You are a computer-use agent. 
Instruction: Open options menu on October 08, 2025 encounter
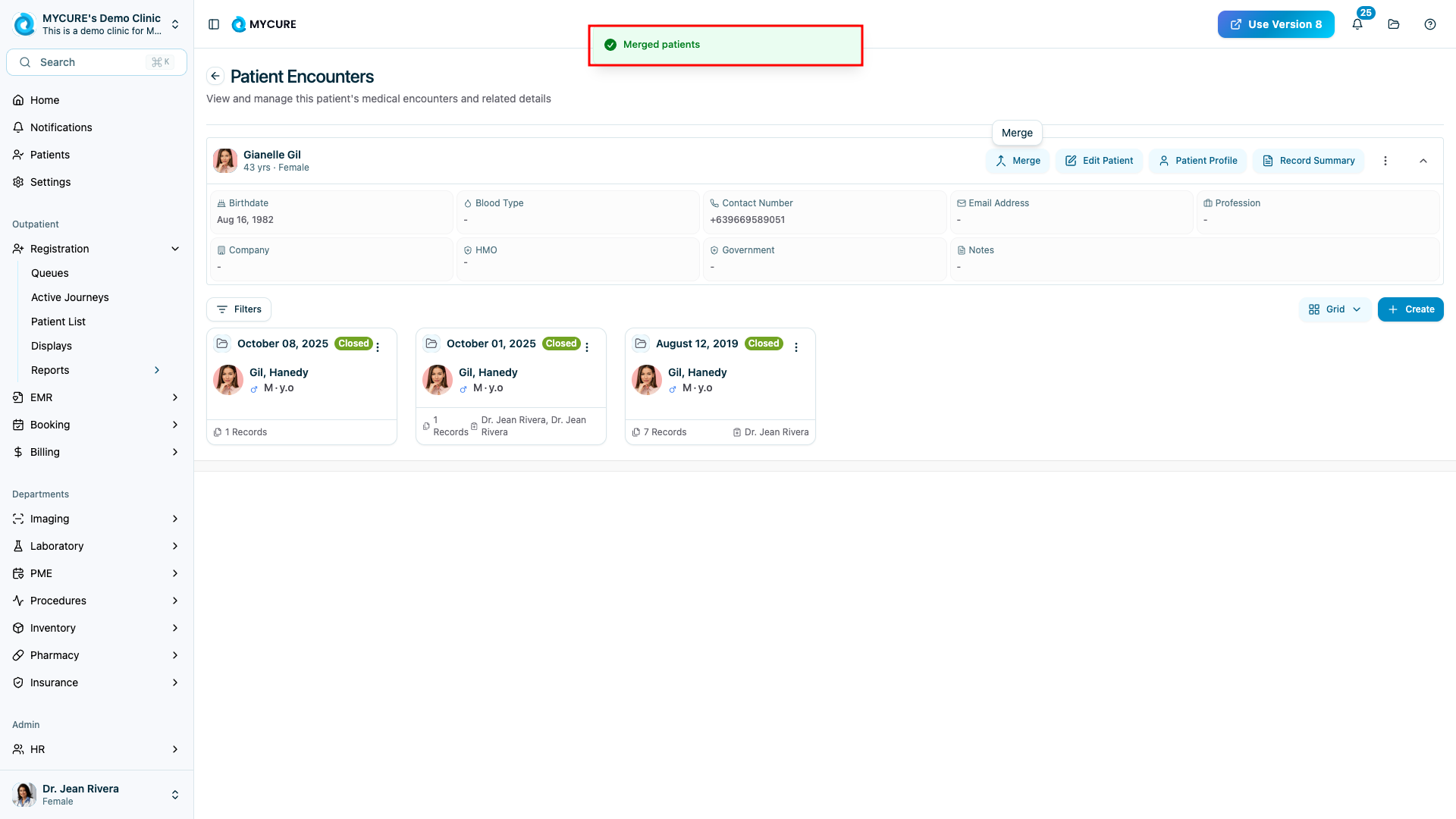(x=378, y=347)
